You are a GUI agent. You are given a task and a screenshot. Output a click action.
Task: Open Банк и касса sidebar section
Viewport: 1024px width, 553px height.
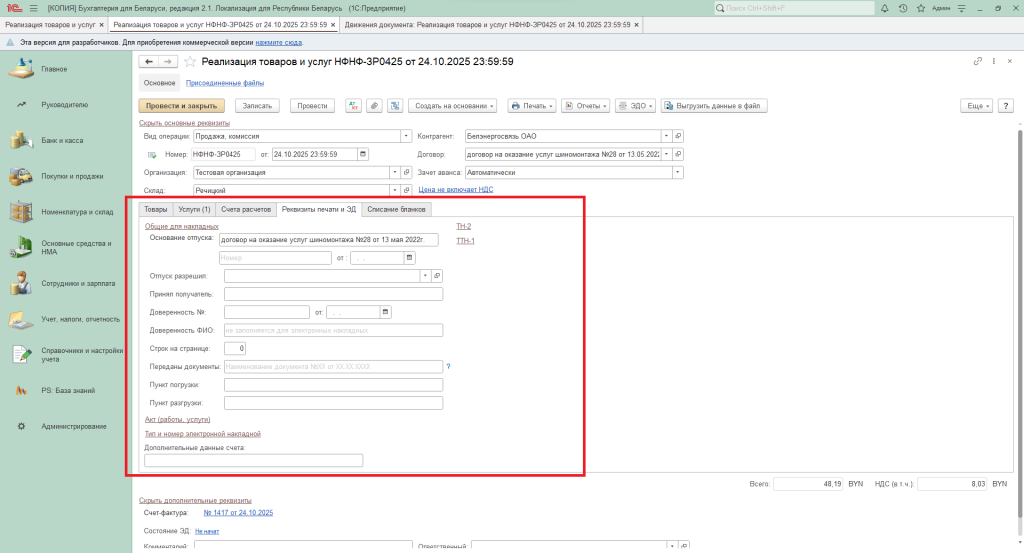click(62, 141)
